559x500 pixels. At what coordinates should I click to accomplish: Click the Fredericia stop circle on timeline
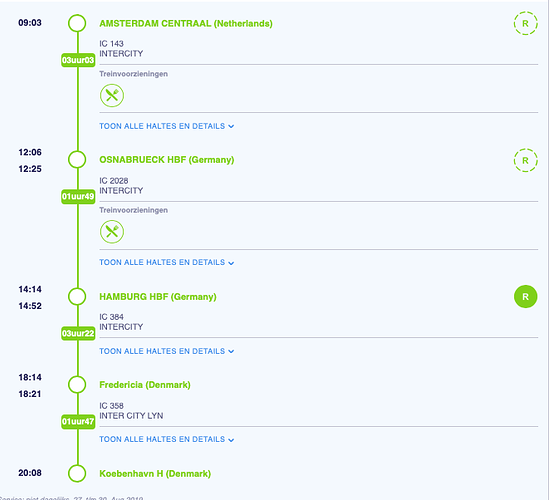[77, 385]
